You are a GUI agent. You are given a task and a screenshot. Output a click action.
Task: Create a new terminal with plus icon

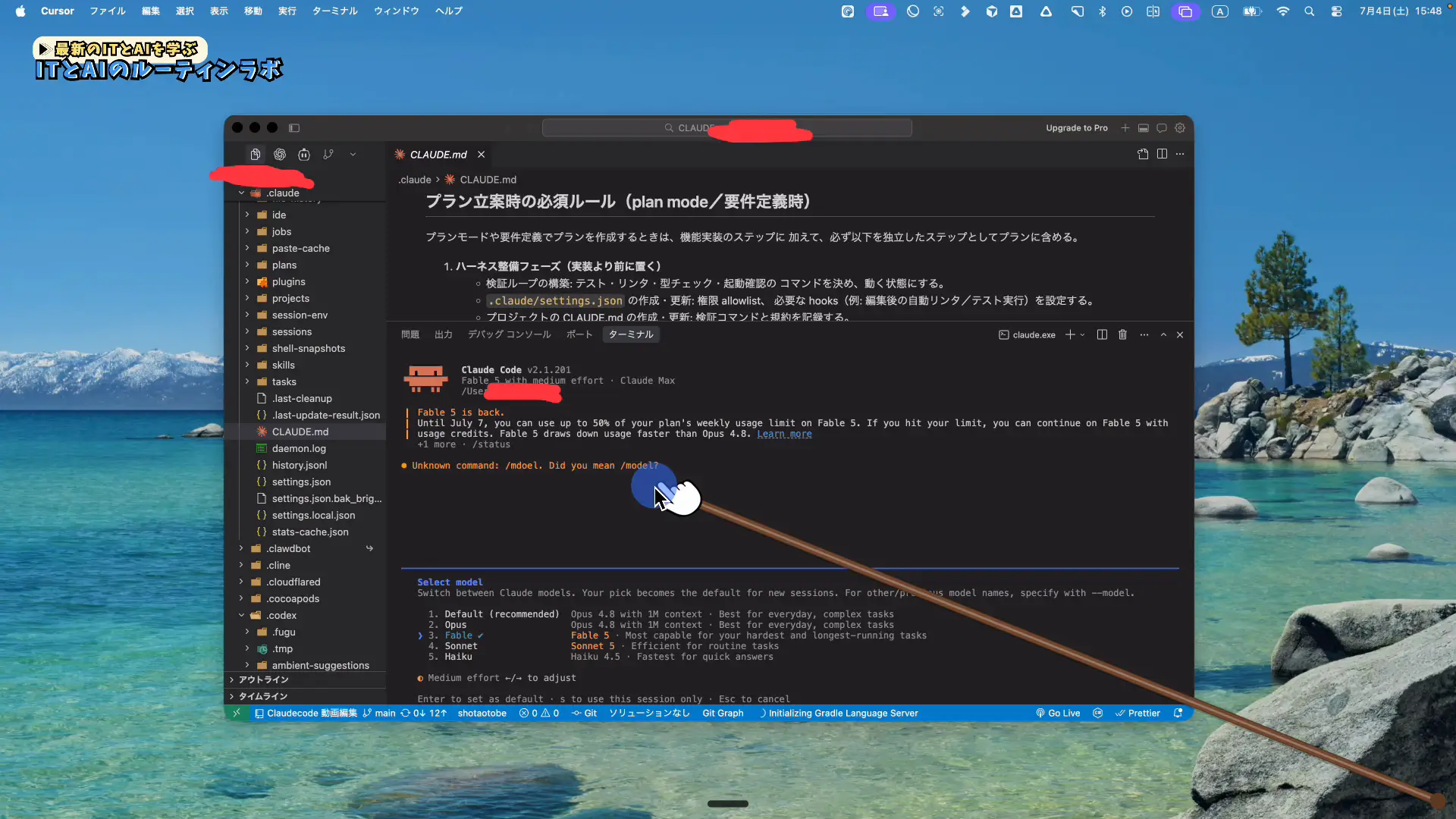[x=1070, y=334]
